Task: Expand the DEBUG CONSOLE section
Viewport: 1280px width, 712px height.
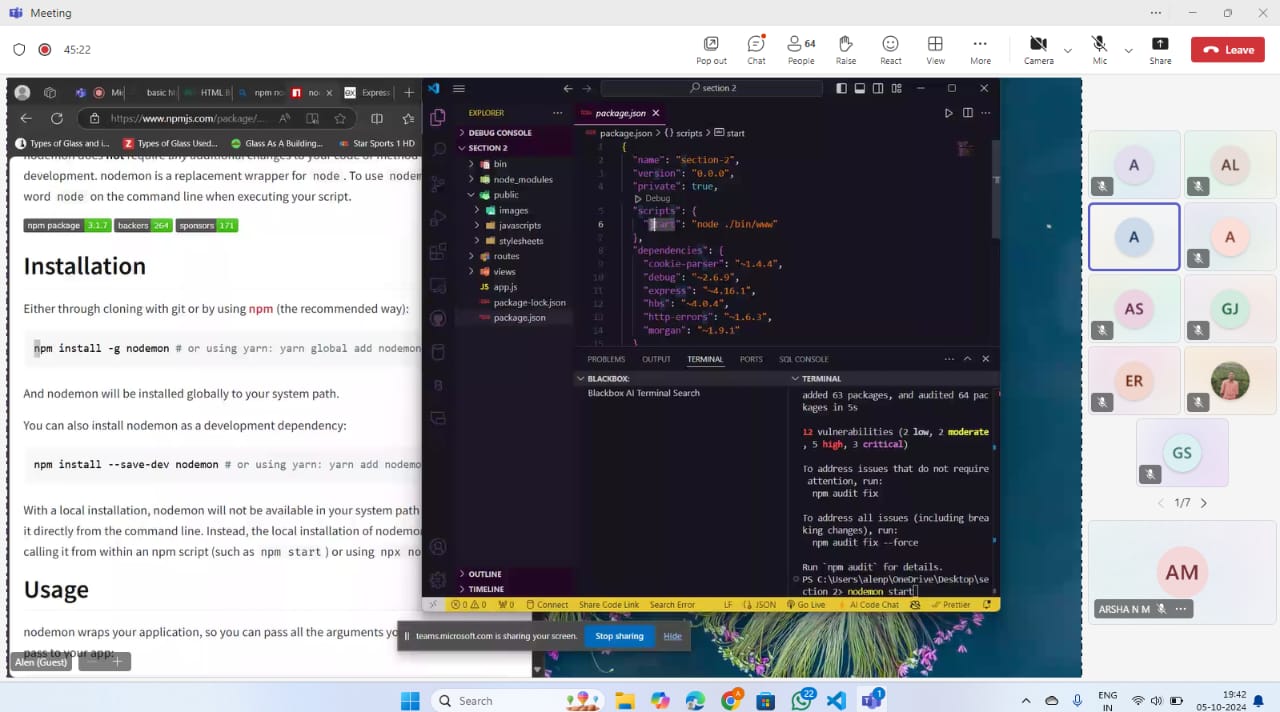Action: (x=515, y=132)
